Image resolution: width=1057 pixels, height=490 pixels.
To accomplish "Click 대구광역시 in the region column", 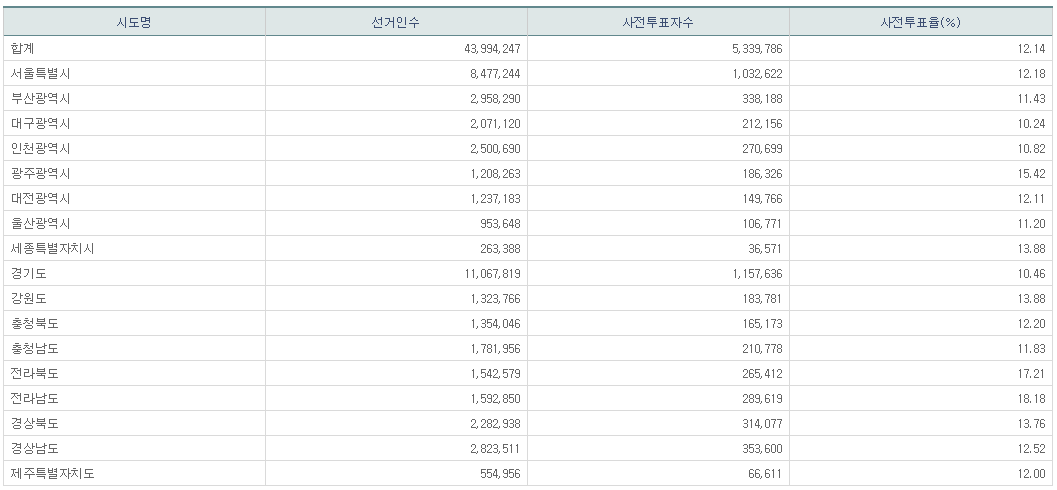I will 40,123.
